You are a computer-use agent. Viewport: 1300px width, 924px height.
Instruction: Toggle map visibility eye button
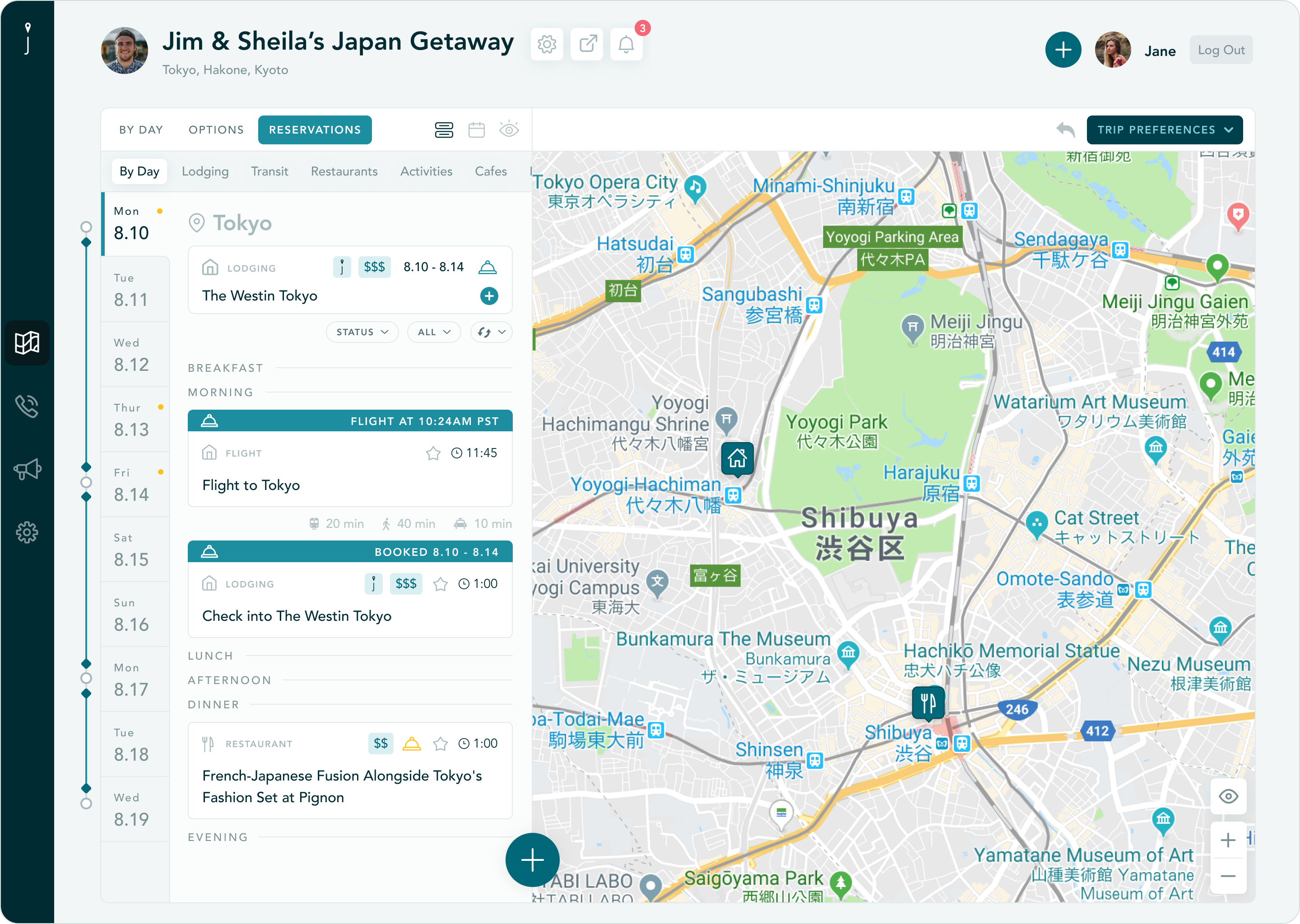tap(1228, 797)
